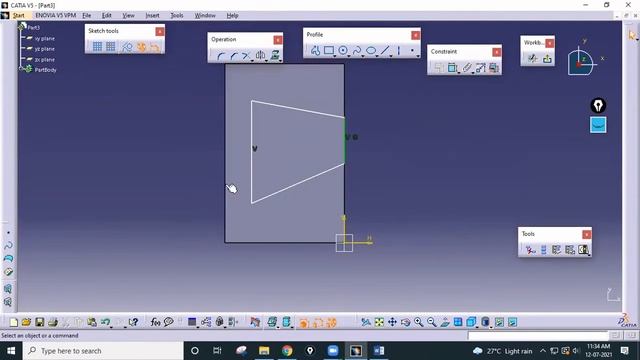640x360 pixels.
Task: Toggle Geometrical Constraints in Sketch tools
Action: [x=141, y=47]
